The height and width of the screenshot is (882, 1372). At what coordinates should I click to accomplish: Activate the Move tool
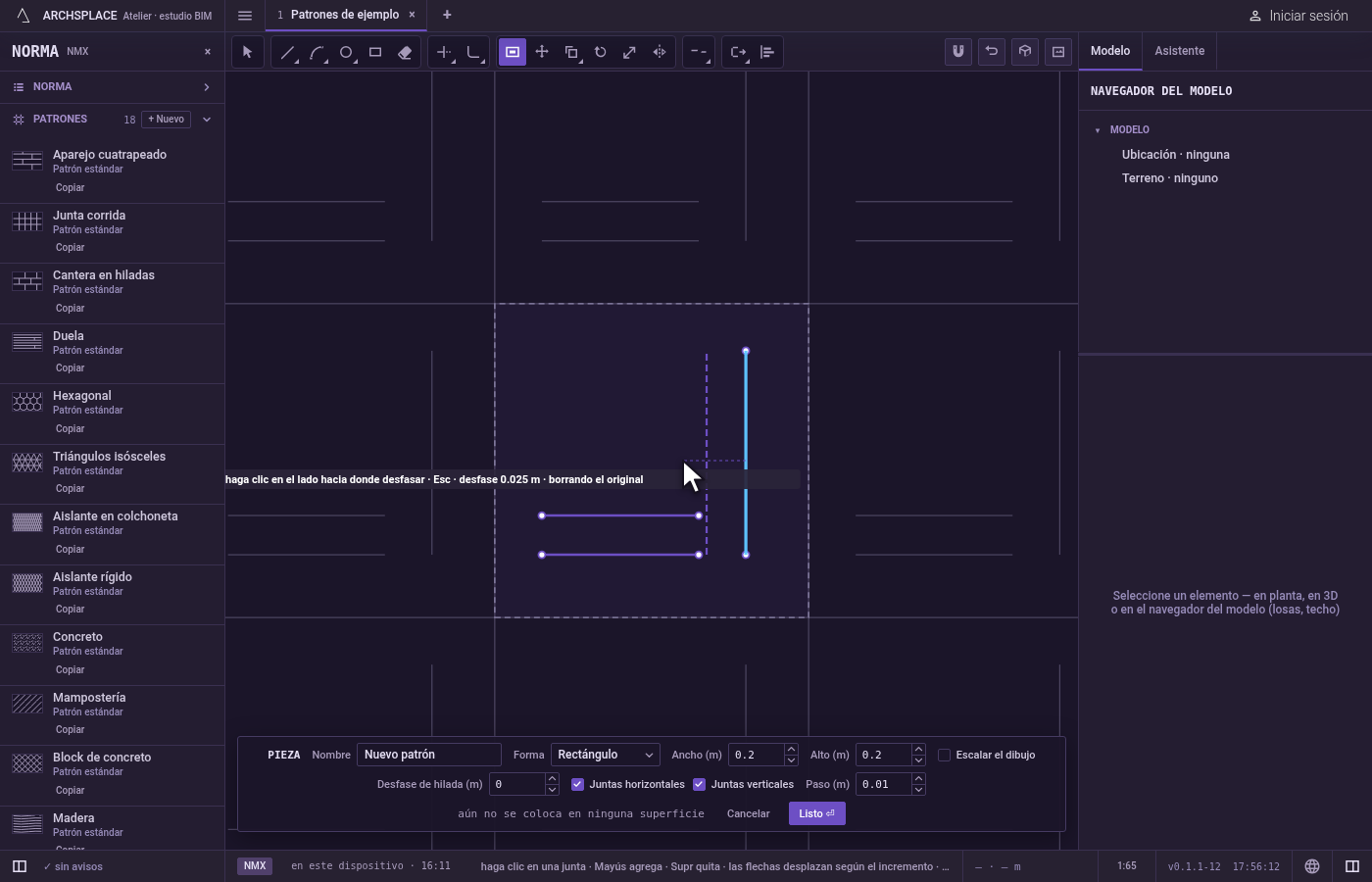click(542, 52)
